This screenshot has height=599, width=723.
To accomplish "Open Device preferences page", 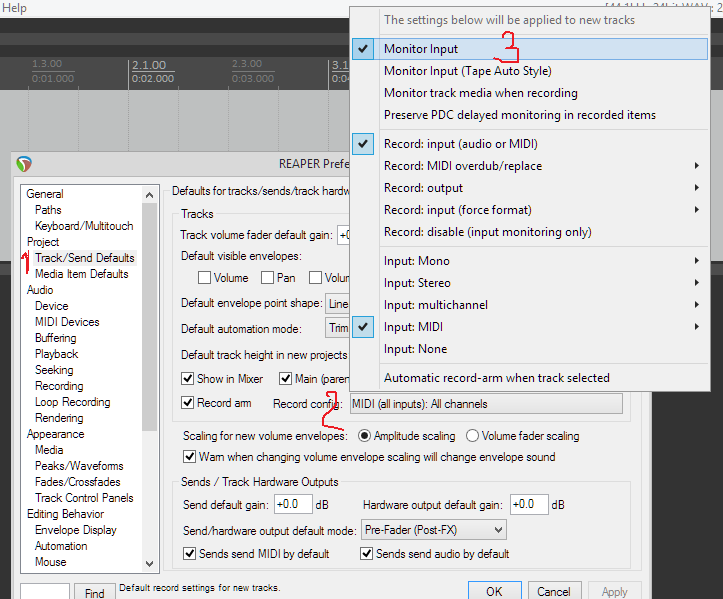I will tap(52, 306).
